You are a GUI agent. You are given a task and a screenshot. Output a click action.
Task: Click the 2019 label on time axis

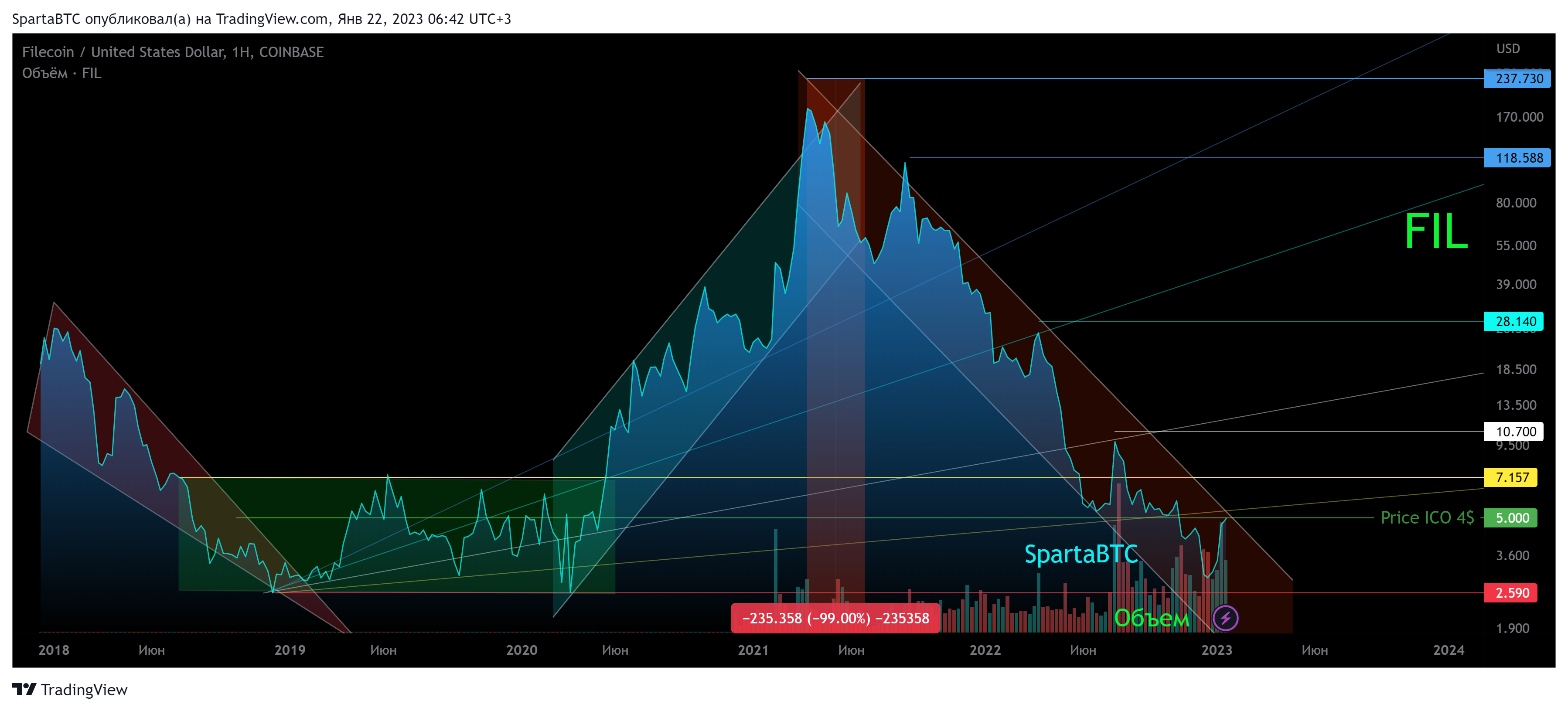coord(290,650)
